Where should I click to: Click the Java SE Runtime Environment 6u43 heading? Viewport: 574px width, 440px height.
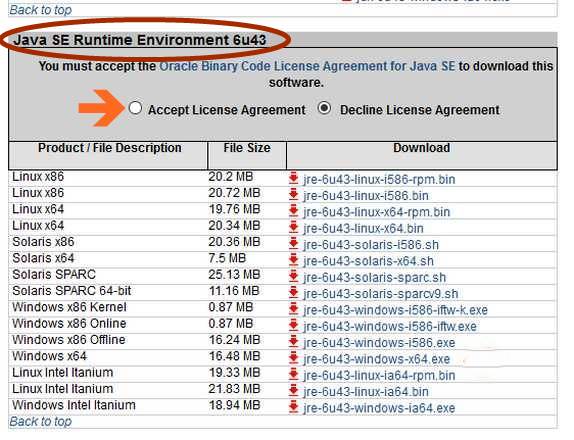click(140, 40)
